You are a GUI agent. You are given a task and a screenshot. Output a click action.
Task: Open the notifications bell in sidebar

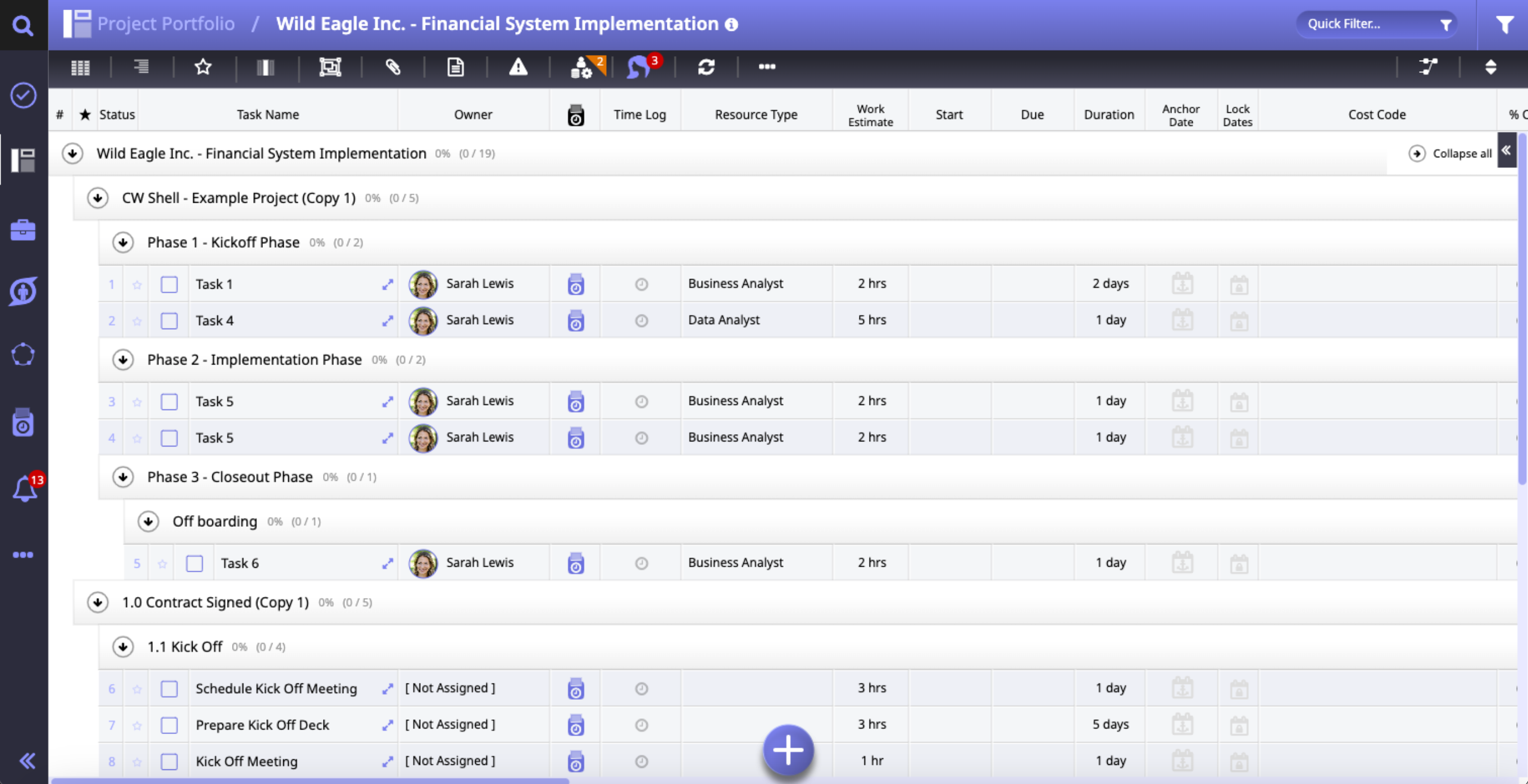24,489
